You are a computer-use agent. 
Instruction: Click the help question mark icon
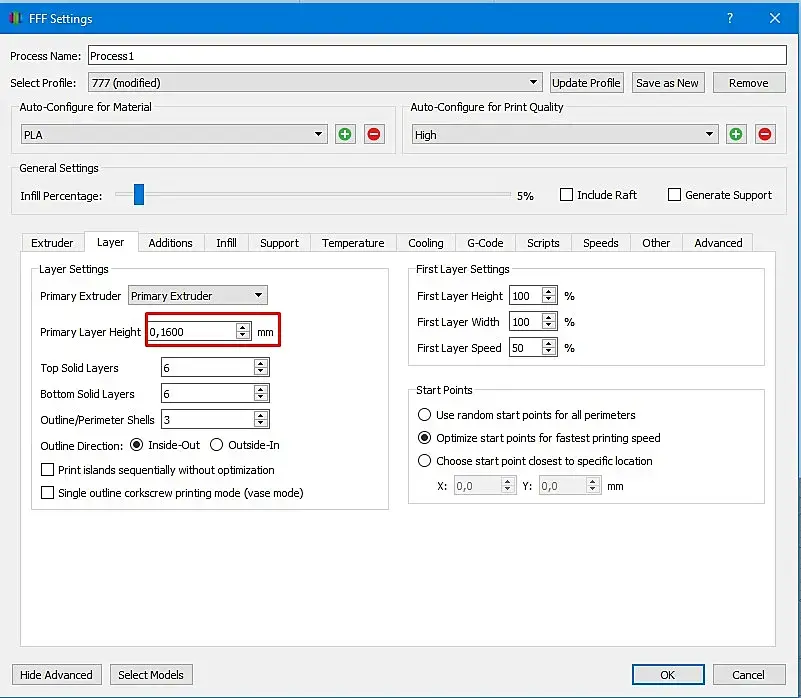[729, 18]
